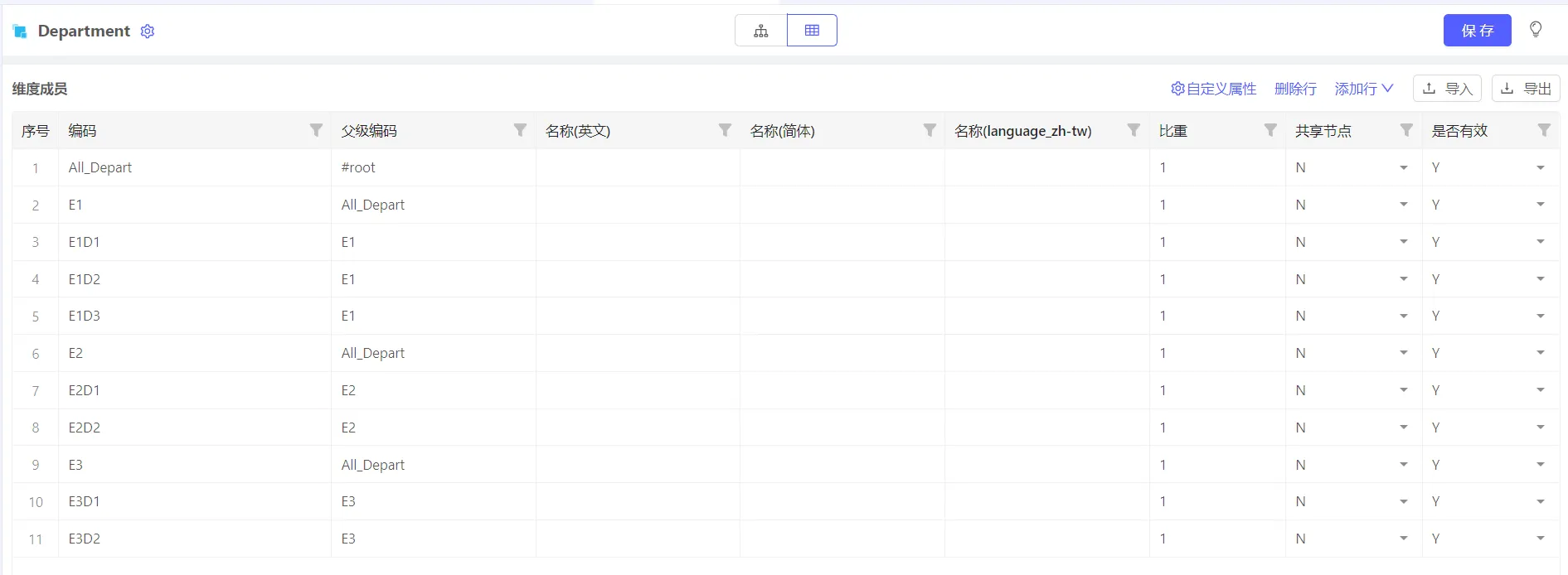Click the 名称(简体) cell for E2
This screenshot has height=575, width=1568.
click(842, 353)
